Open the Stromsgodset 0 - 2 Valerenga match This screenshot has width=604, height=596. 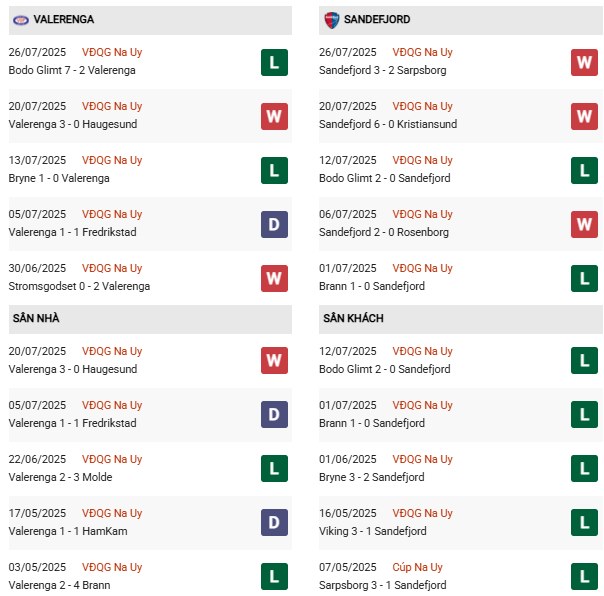tap(79, 286)
